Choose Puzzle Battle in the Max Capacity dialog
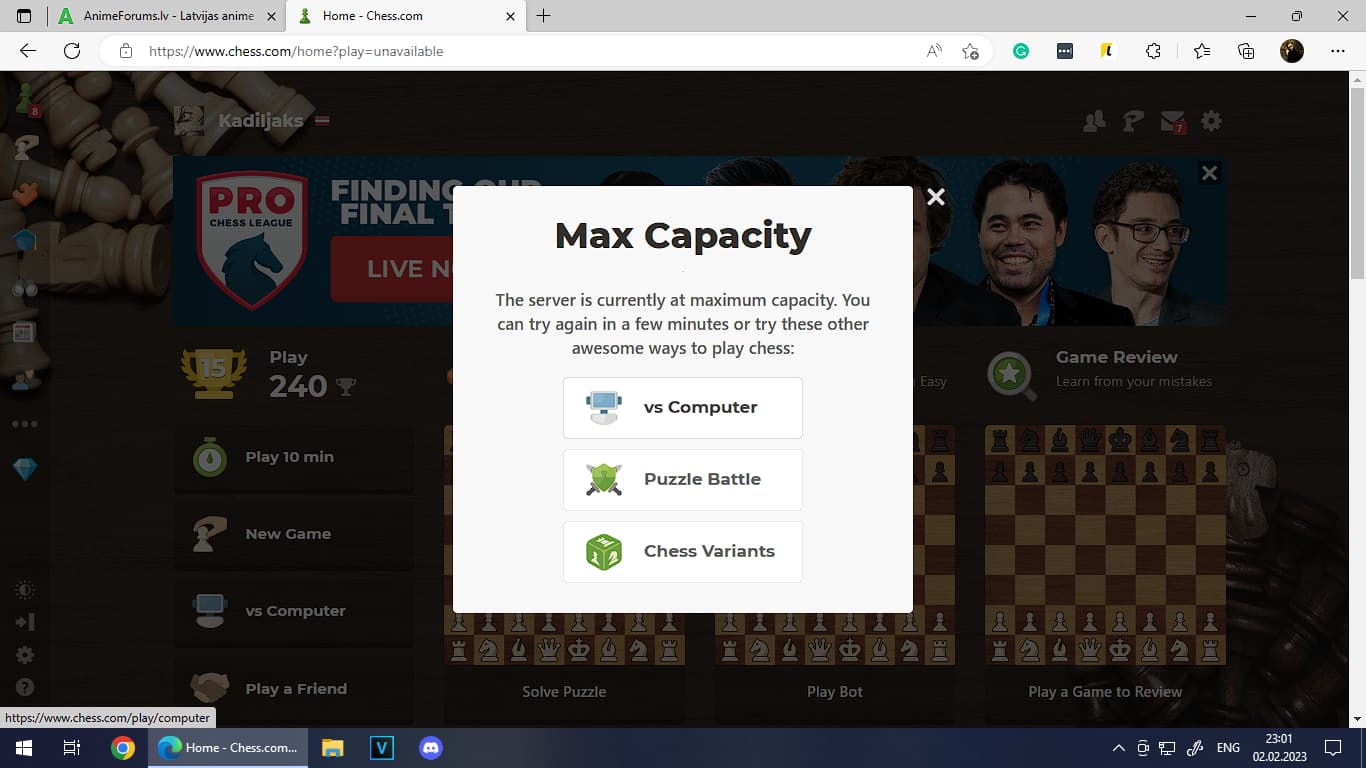1366x768 pixels. point(682,479)
